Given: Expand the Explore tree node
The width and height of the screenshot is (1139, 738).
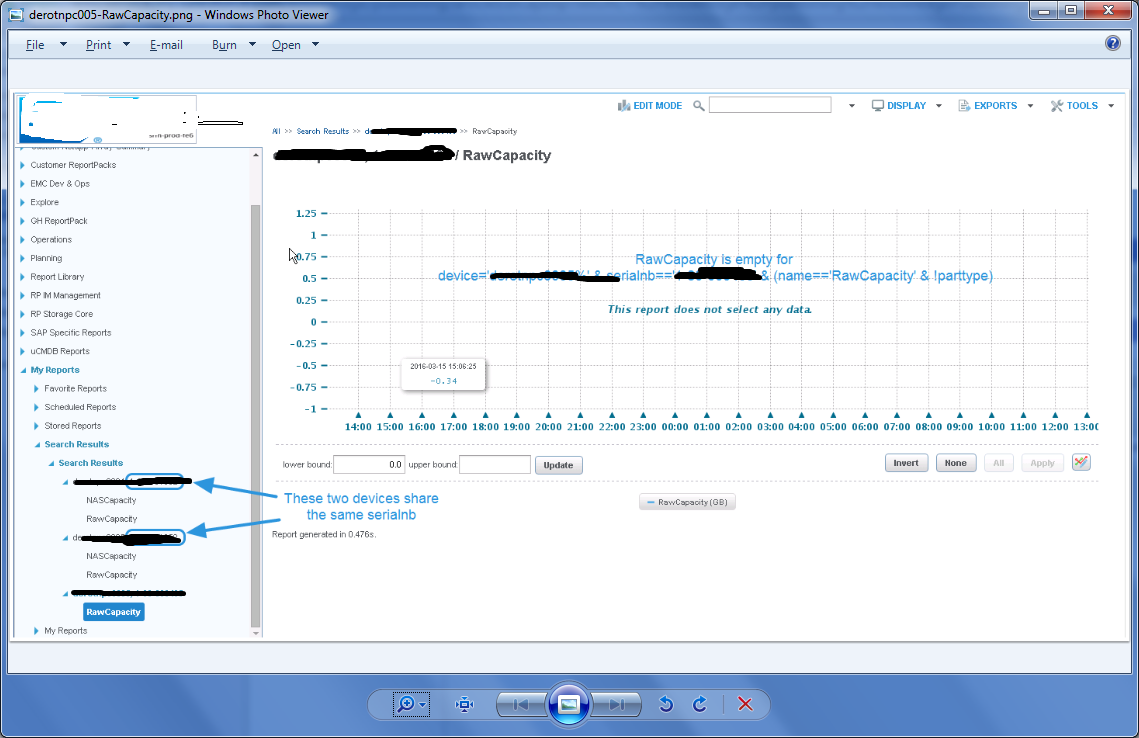Looking at the screenshot, I should (x=23, y=202).
